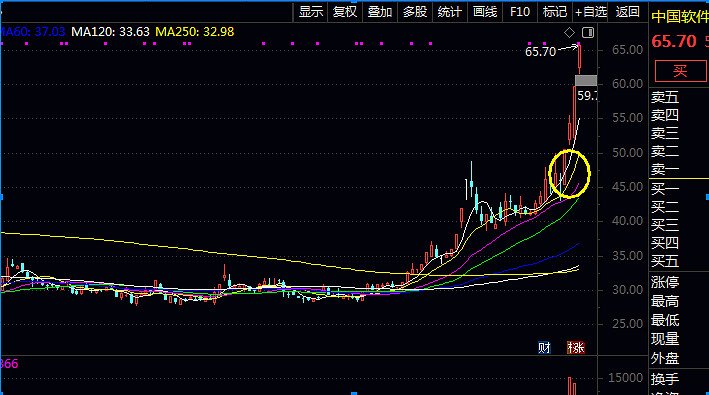Open the 叠加 overlay dropdown
Viewport: 709px width, 395px height.
pos(380,12)
